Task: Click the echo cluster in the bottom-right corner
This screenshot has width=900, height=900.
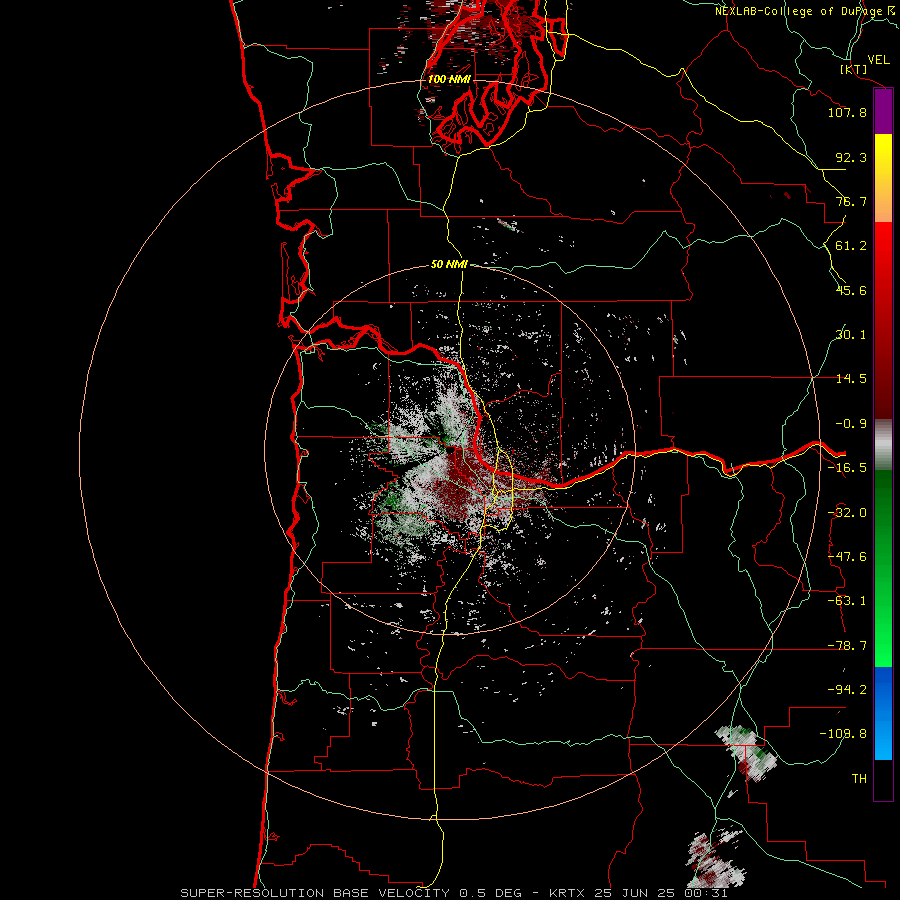Action: click(x=717, y=858)
